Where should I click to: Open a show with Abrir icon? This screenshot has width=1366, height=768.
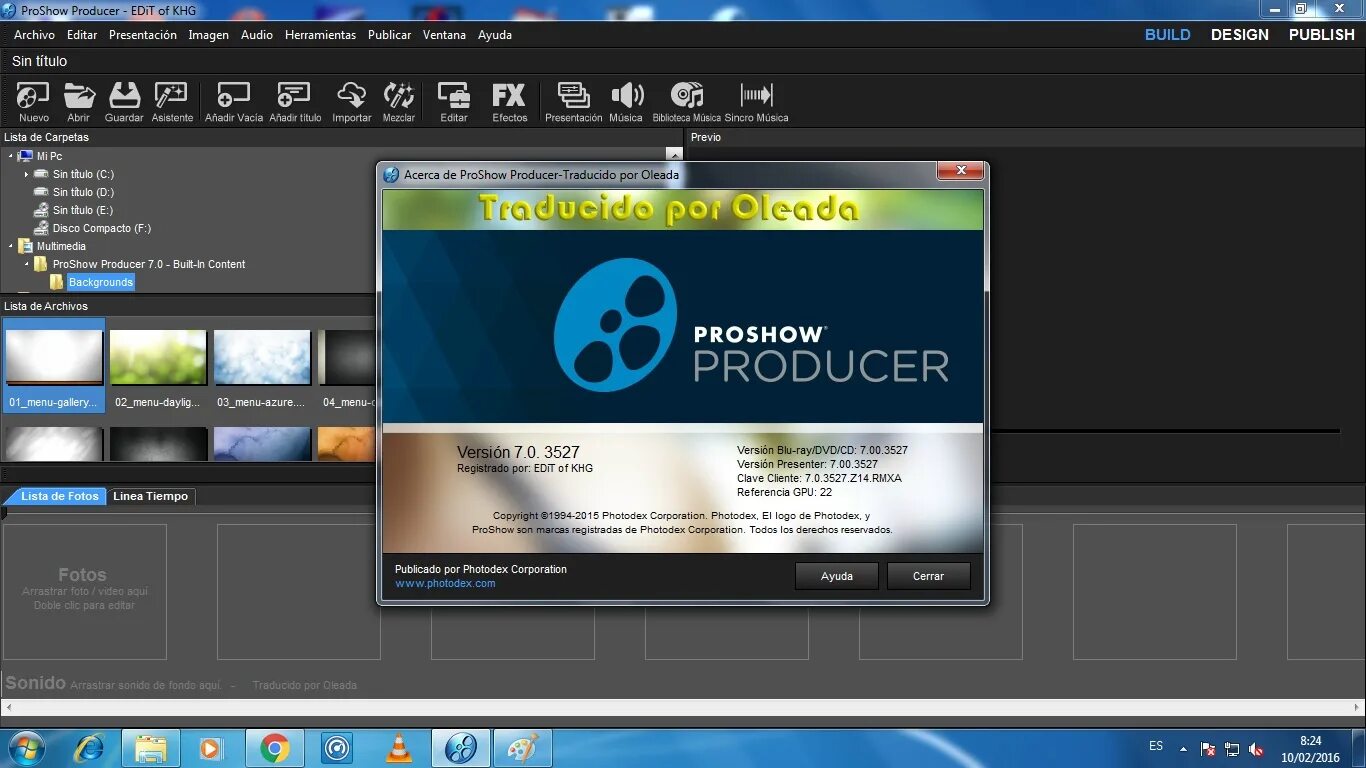[79, 101]
